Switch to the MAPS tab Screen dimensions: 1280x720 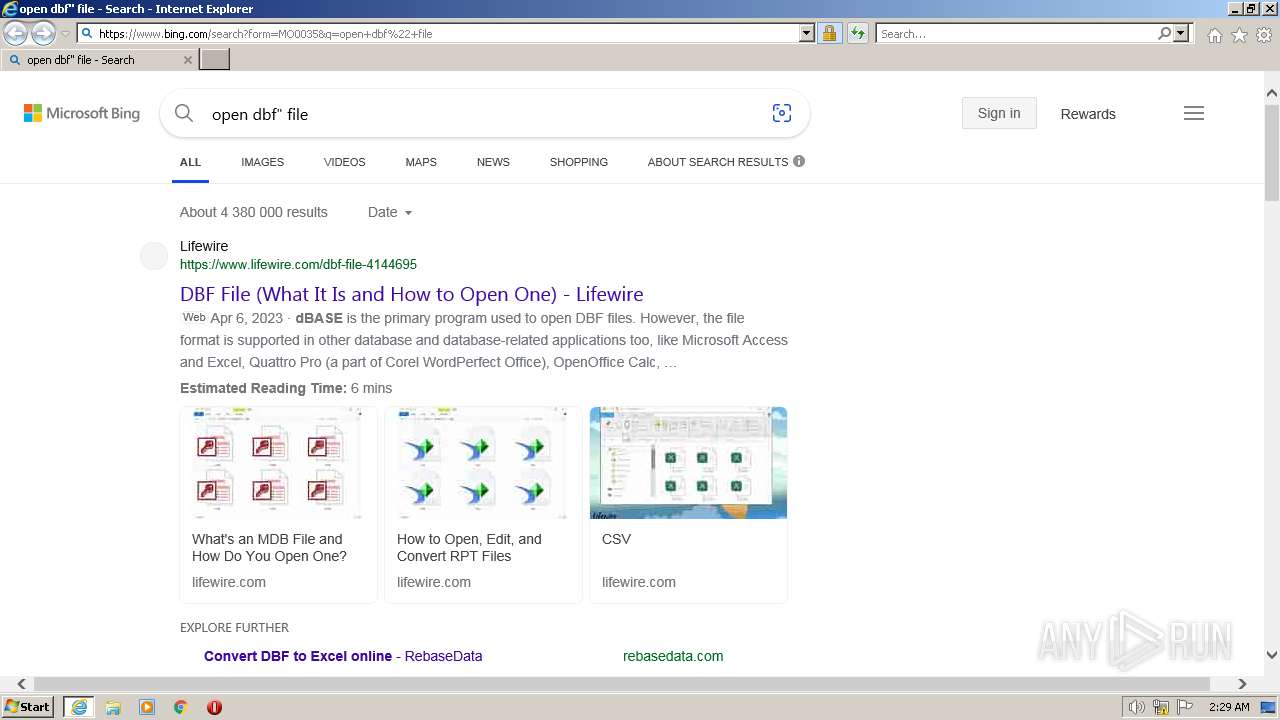(x=421, y=162)
